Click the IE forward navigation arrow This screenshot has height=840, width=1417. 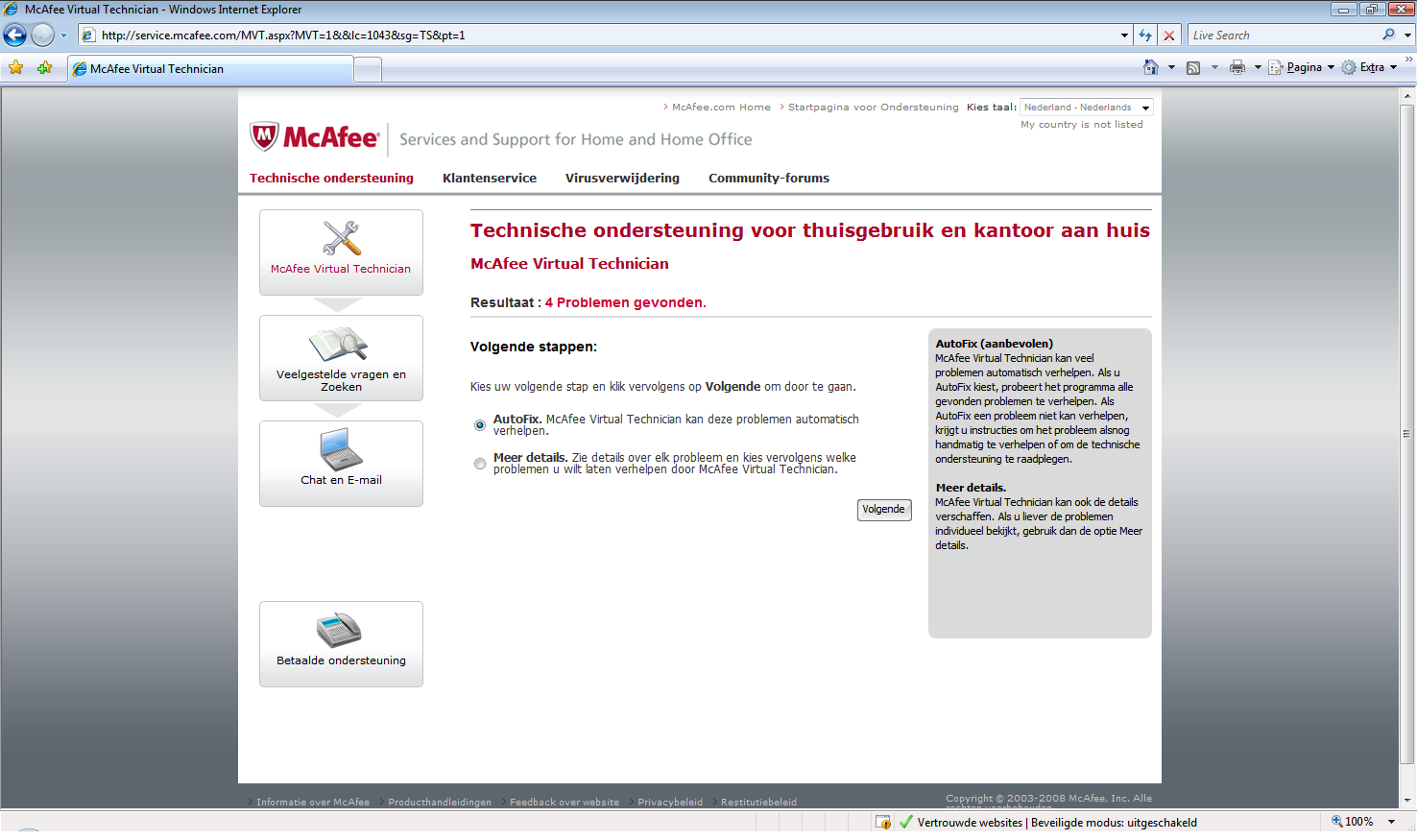(x=43, y=36)
